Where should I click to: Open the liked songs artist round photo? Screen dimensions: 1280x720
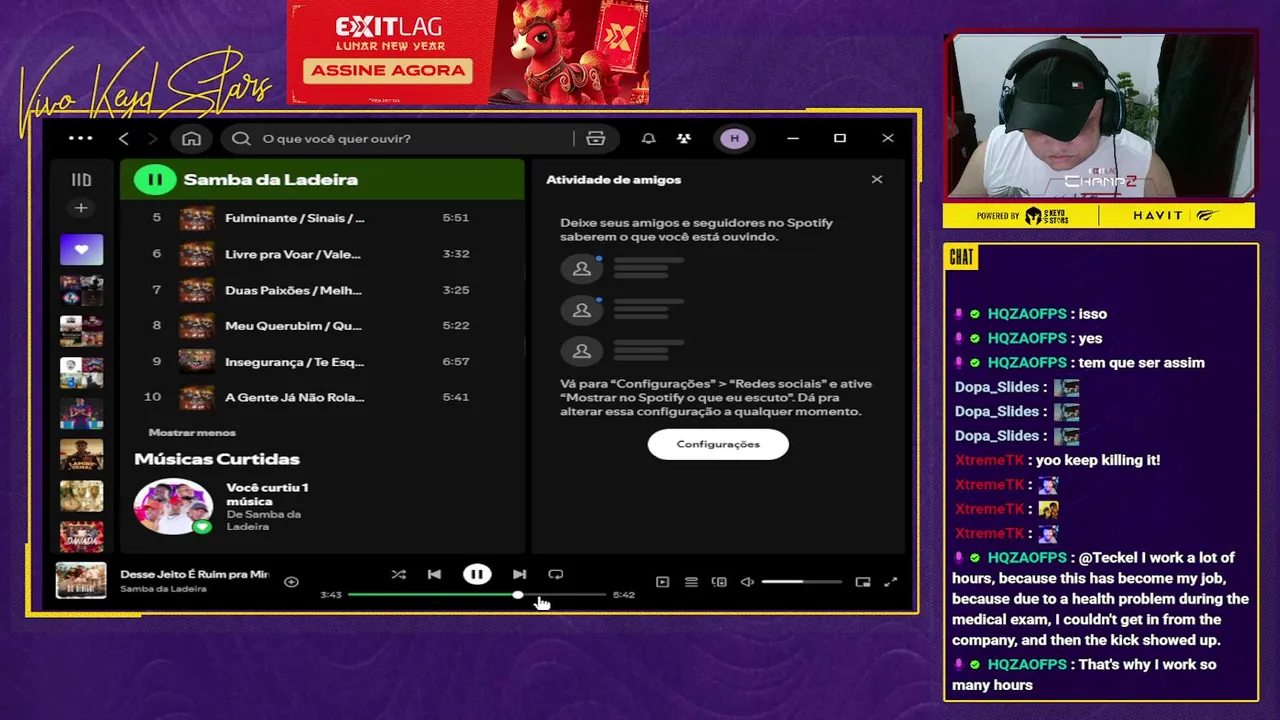click(173, 506)
